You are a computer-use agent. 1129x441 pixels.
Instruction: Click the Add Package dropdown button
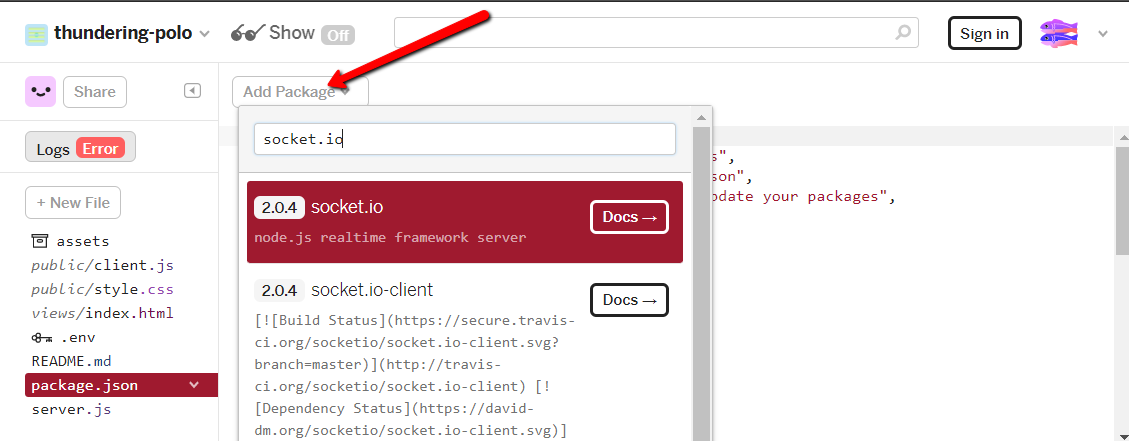300,92
